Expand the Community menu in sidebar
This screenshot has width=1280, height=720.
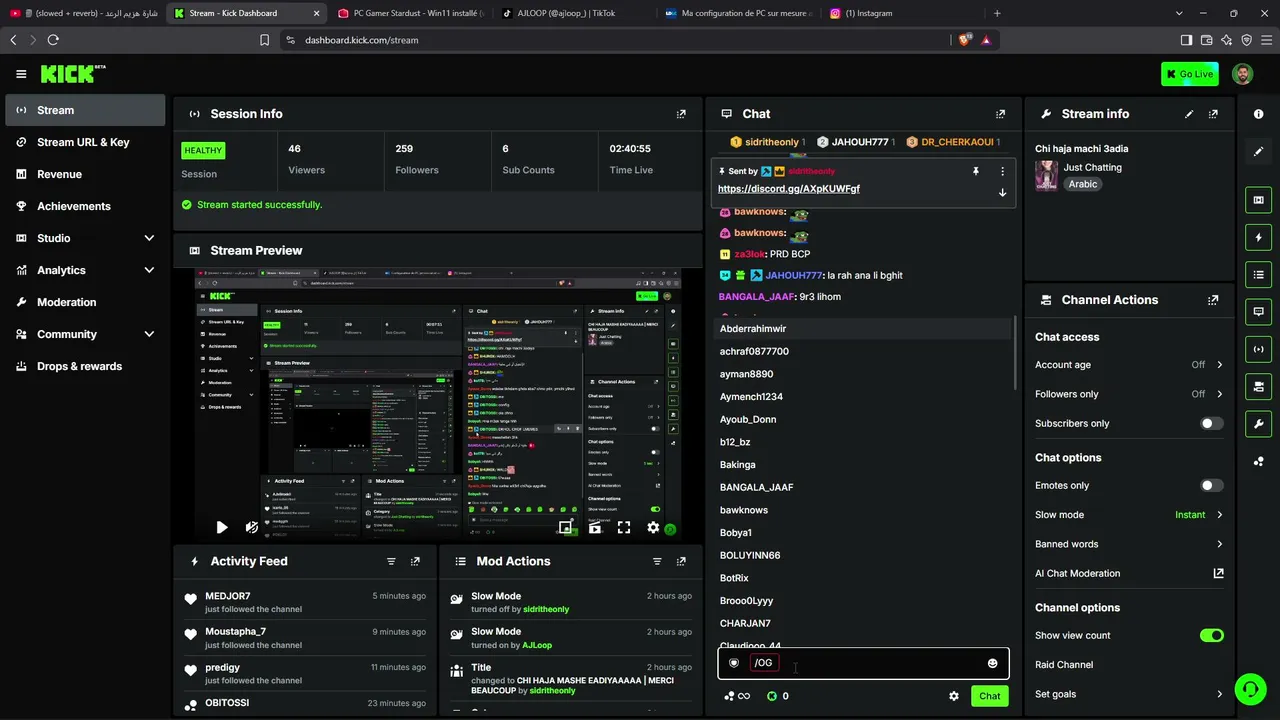click(149, 334)
